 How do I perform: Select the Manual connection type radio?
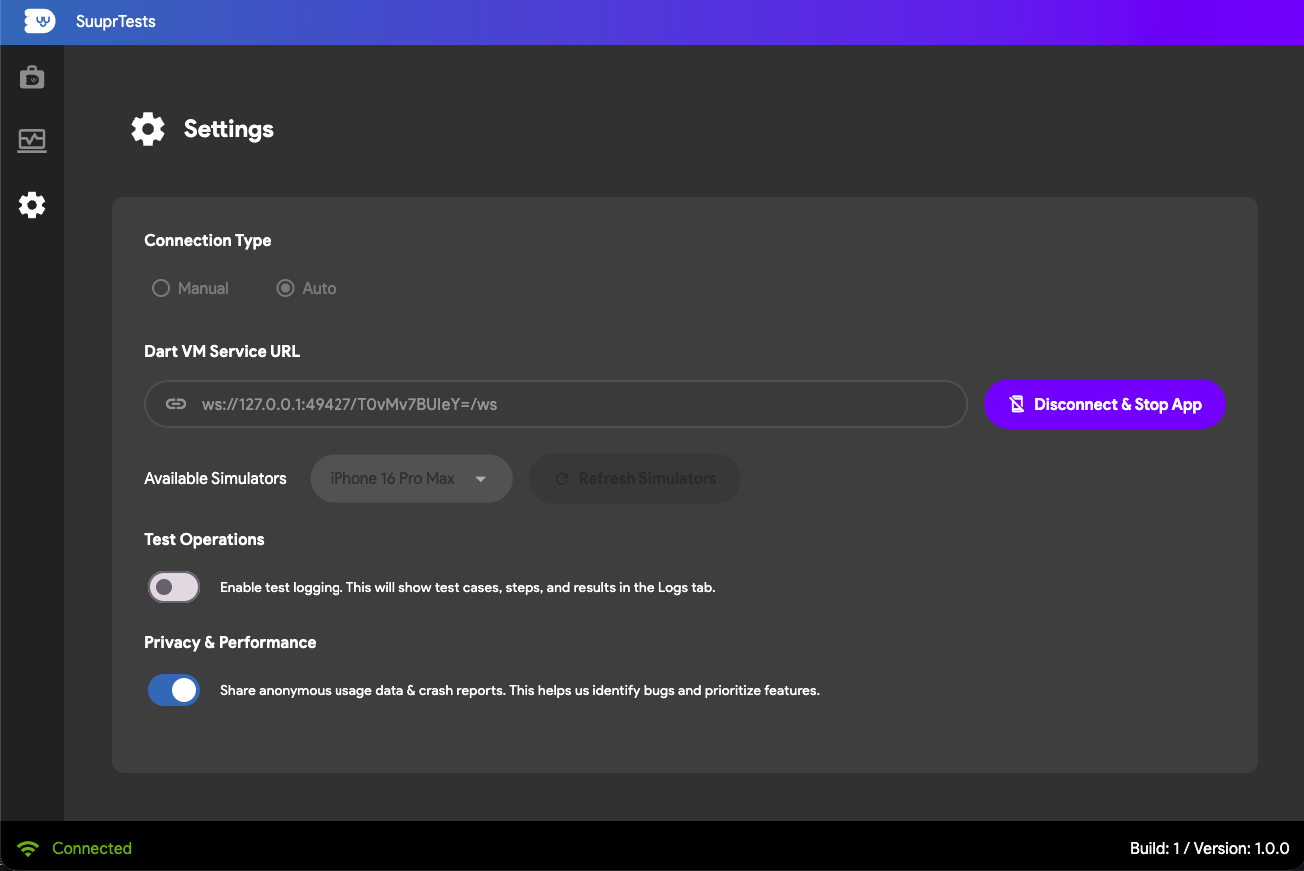click(x=160, y=288)
